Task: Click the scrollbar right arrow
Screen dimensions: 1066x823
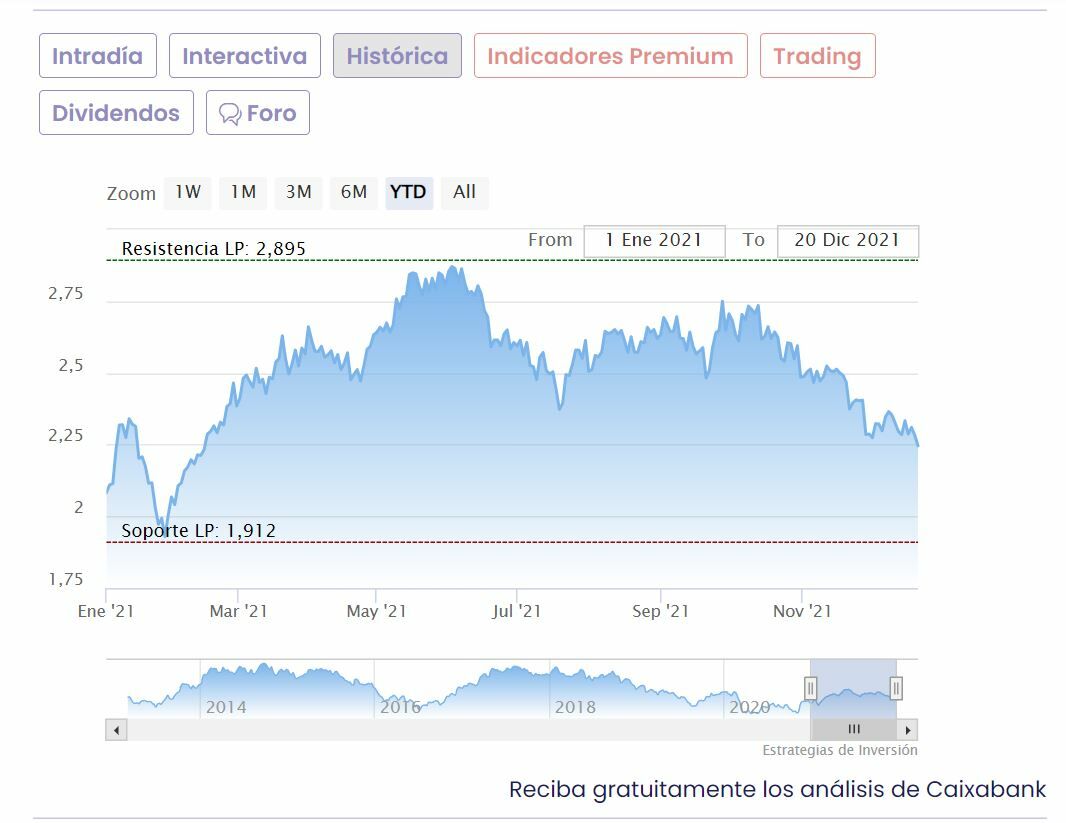Action: (x=907, y=730)
